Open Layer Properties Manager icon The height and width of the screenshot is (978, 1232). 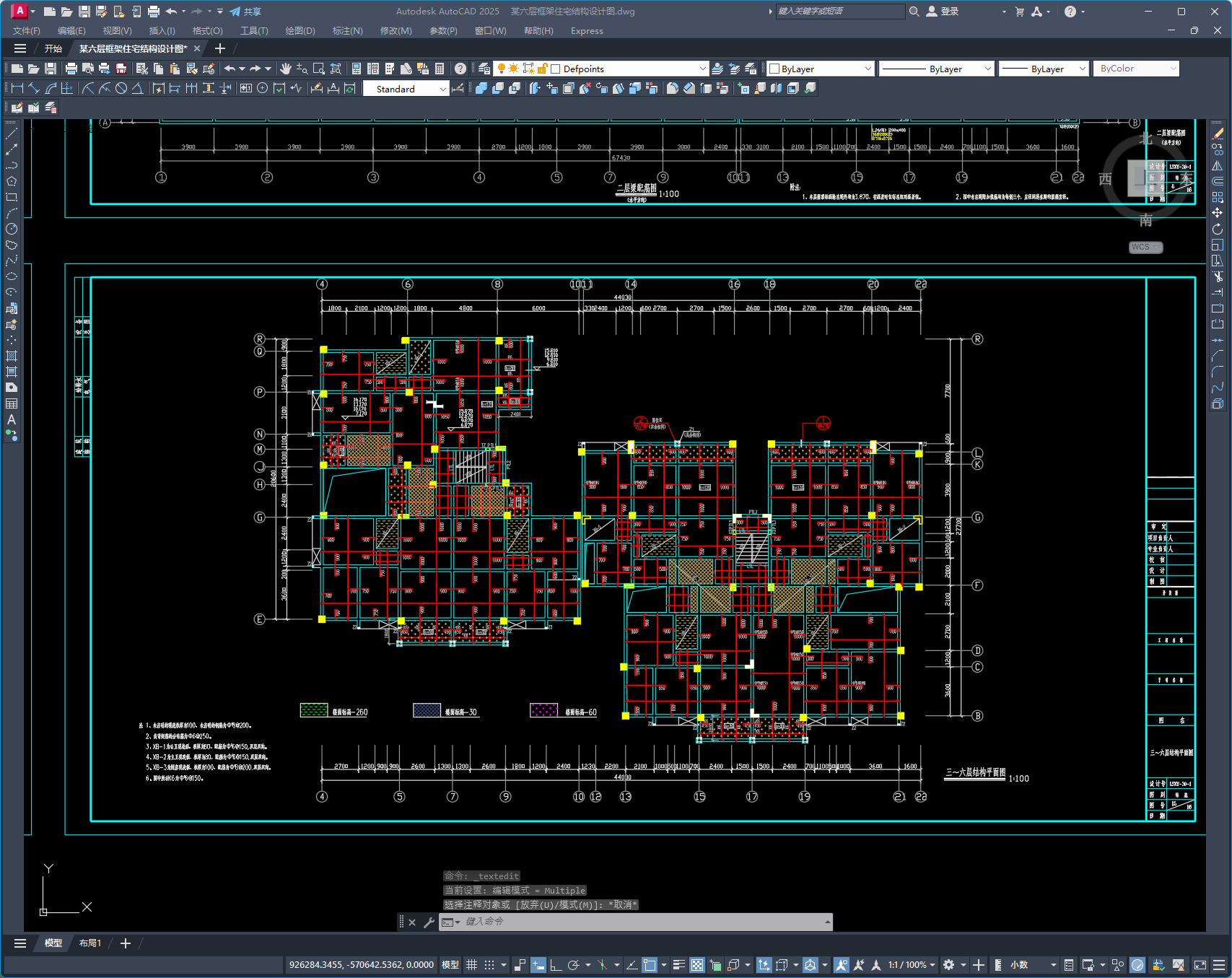pos(484,69)
